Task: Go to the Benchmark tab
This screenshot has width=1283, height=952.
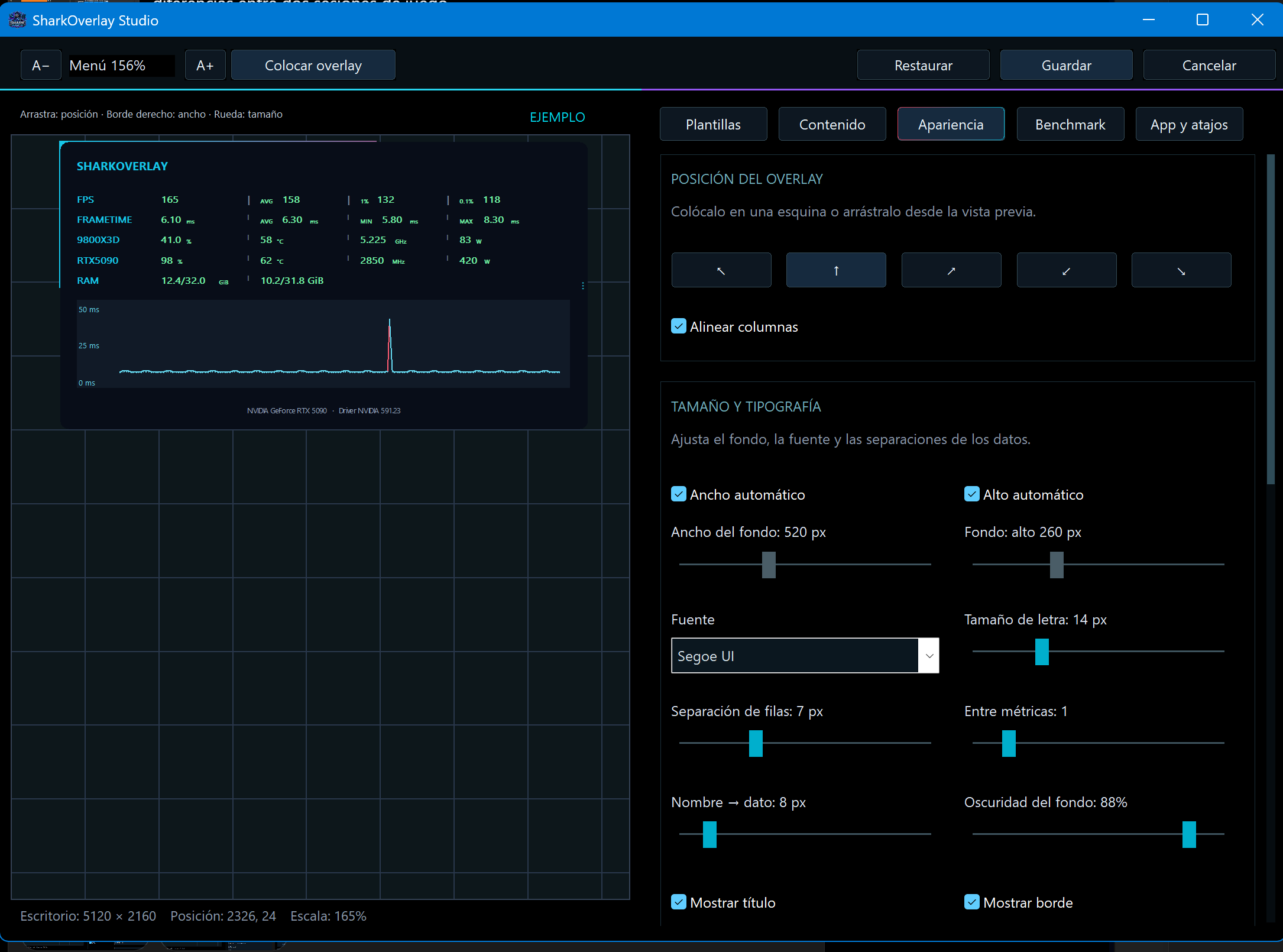Action: [x=1070, y=124]
